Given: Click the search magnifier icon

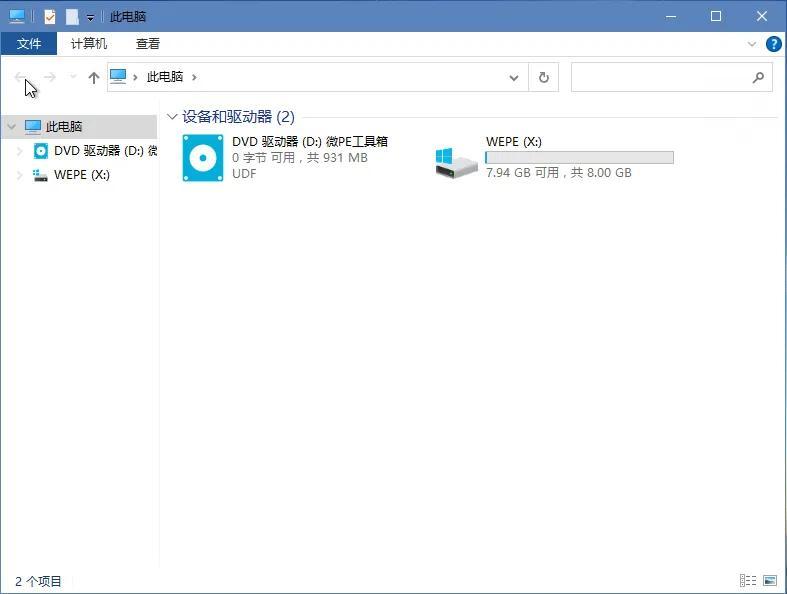Looking at the screenshot, I should 758,77.
